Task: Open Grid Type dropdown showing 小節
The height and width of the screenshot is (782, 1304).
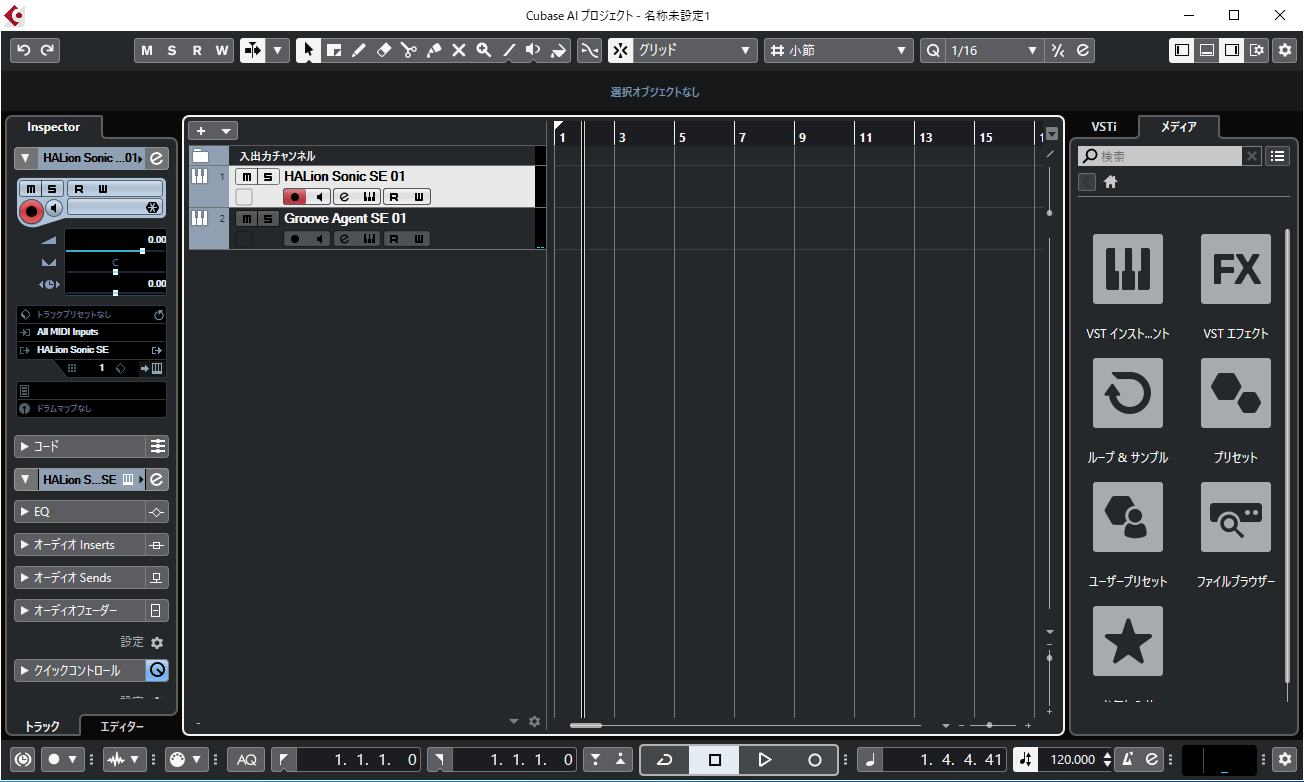Action: 839,50
